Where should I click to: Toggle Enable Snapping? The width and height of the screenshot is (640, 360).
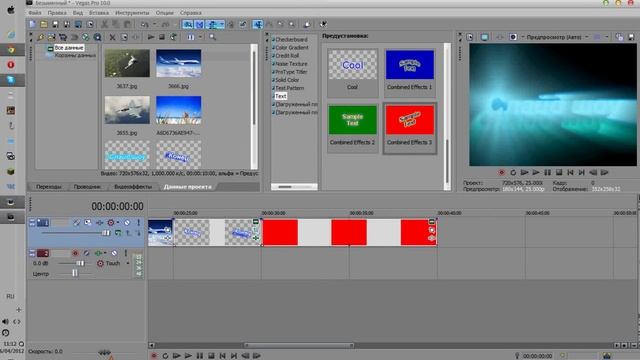188,24
